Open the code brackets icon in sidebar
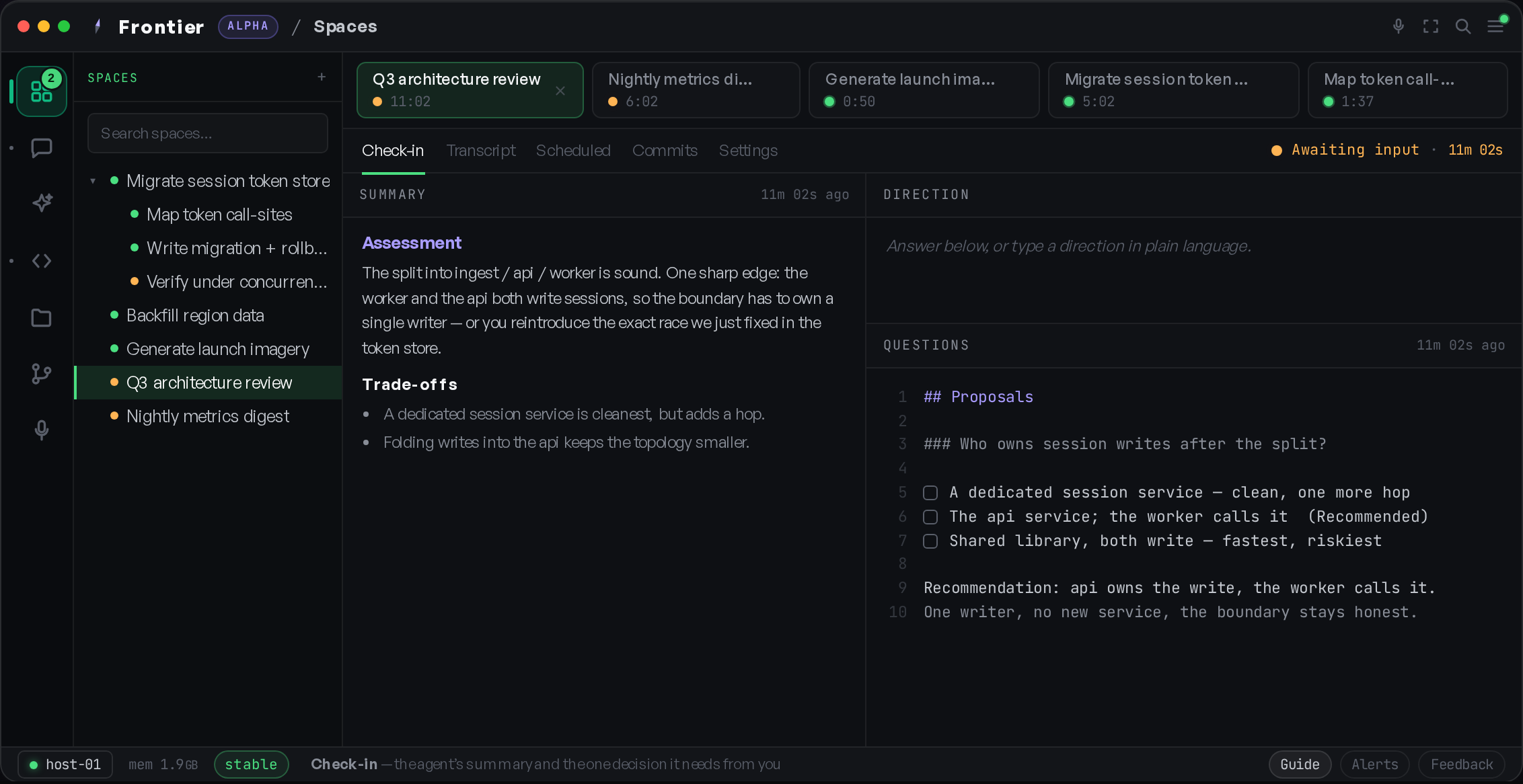Image resolution: width=1523 pixels, height=784 pixels. click(x=42, y=261)
